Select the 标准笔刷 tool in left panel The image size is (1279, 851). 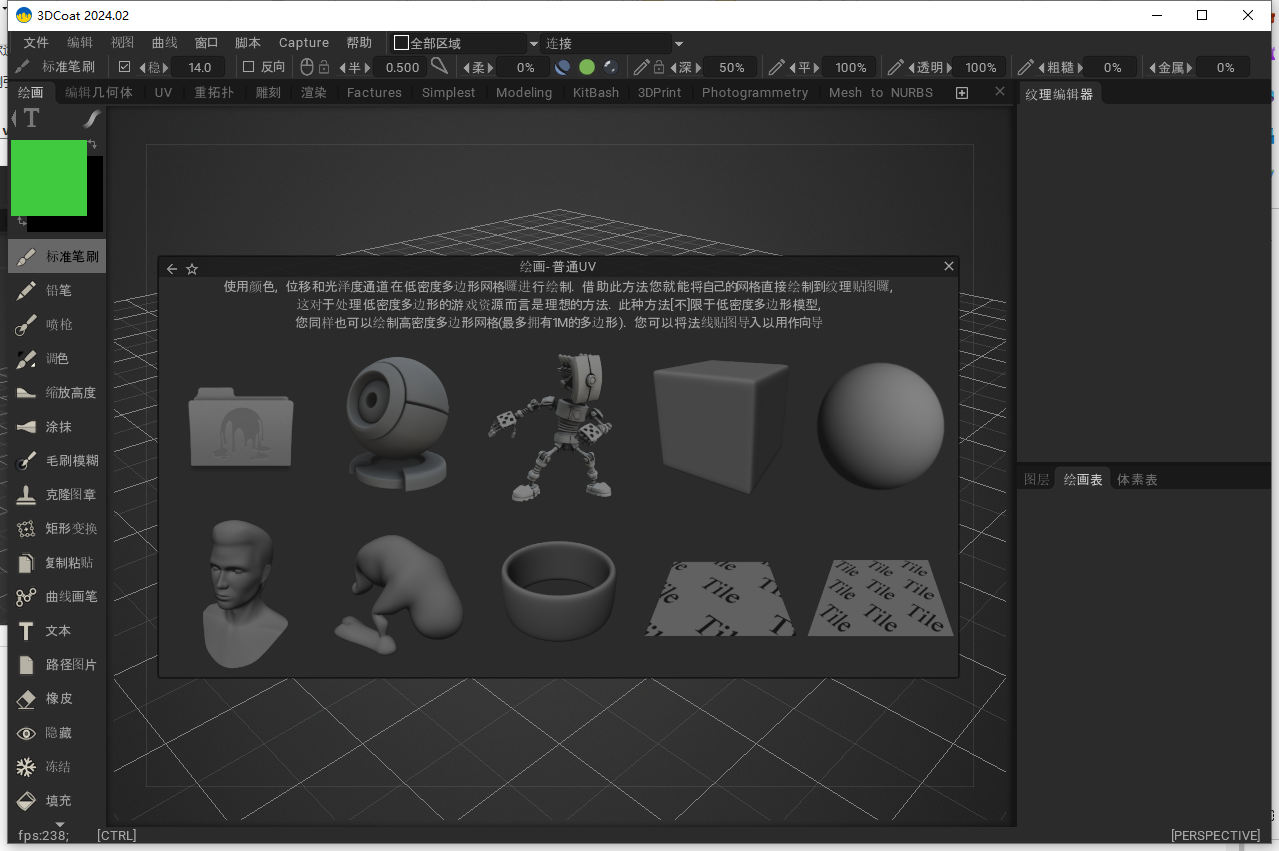[x=57, y=256]
